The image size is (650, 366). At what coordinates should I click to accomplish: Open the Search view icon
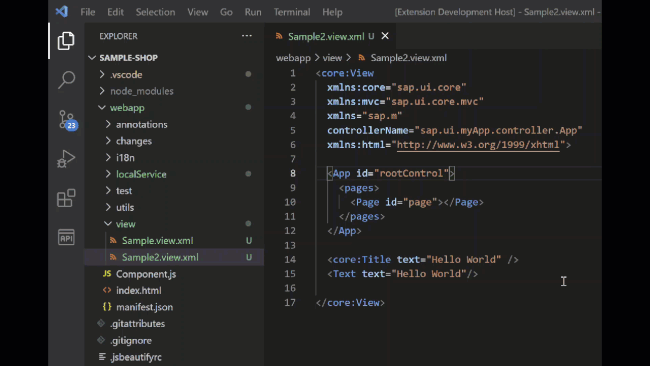coord(66,80)
